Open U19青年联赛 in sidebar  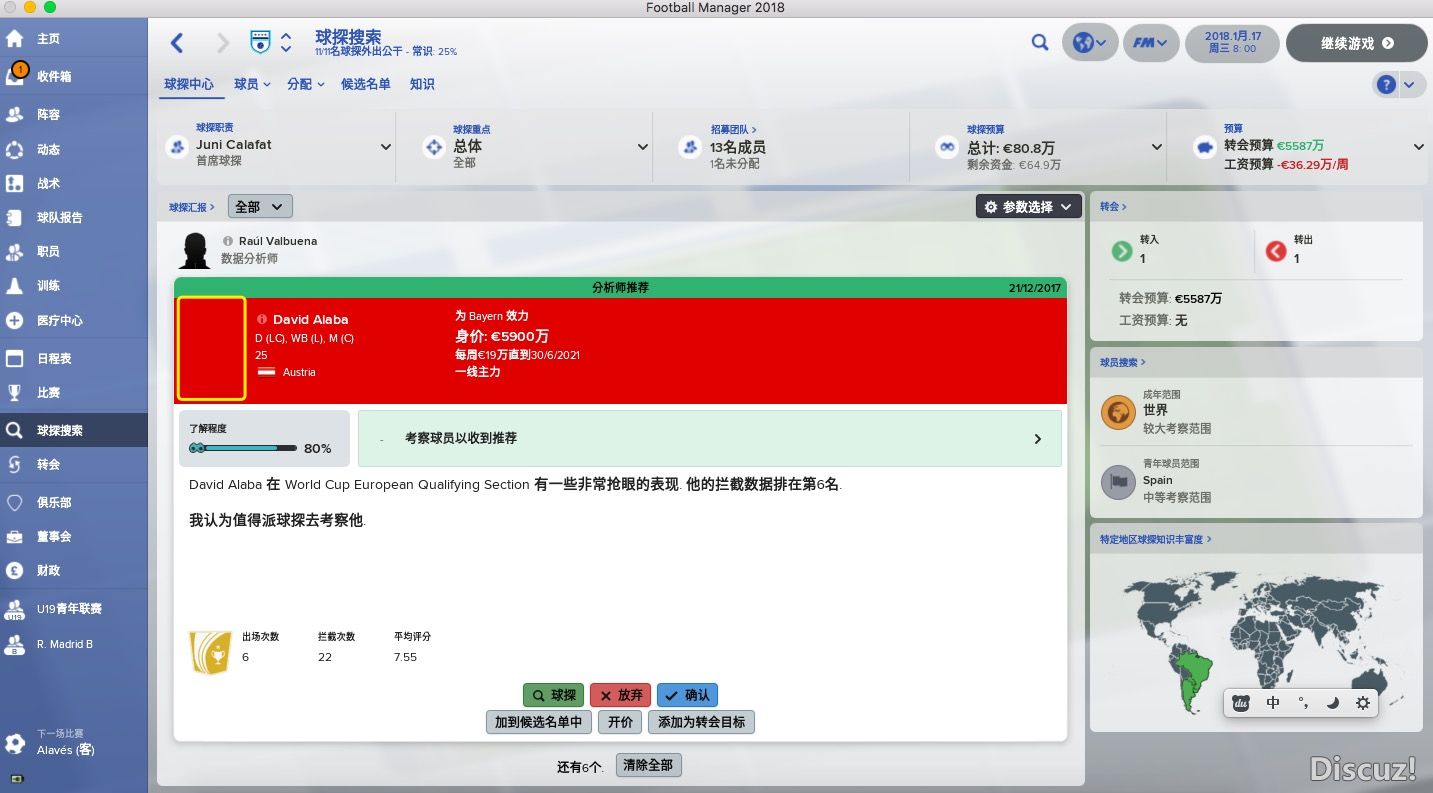(x=74, y=608)
